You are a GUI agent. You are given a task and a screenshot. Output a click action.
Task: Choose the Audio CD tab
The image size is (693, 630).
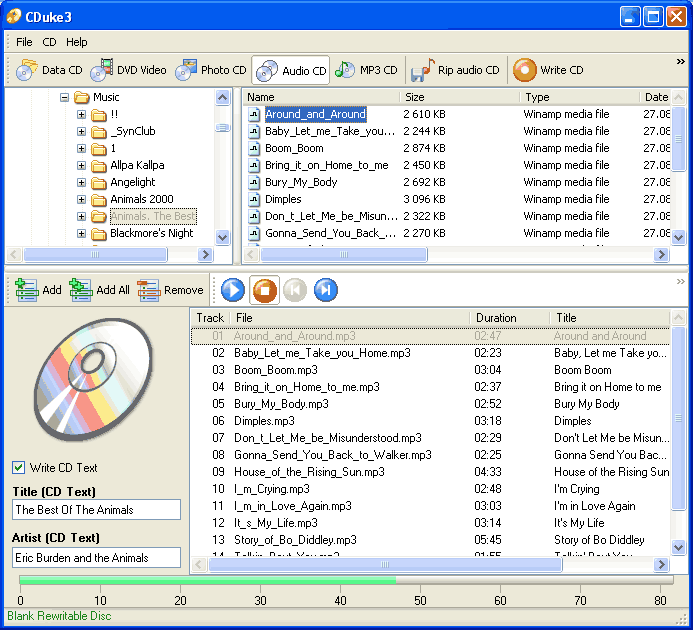(x=291, y=70)
